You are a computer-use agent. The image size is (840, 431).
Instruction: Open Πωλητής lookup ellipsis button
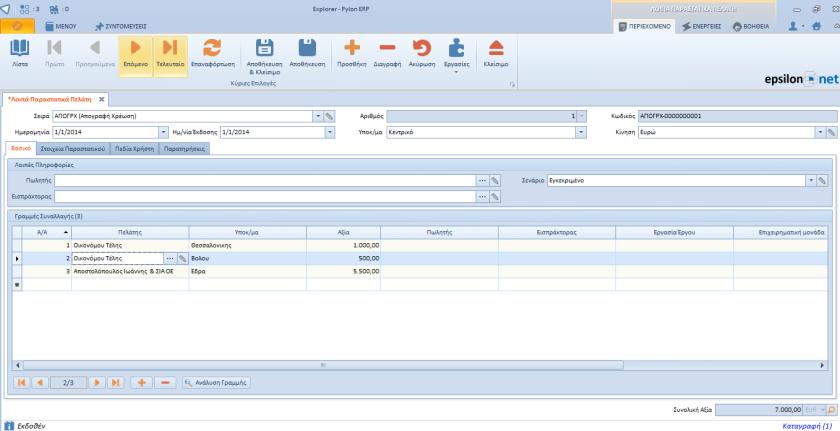[x=482, y=181]
